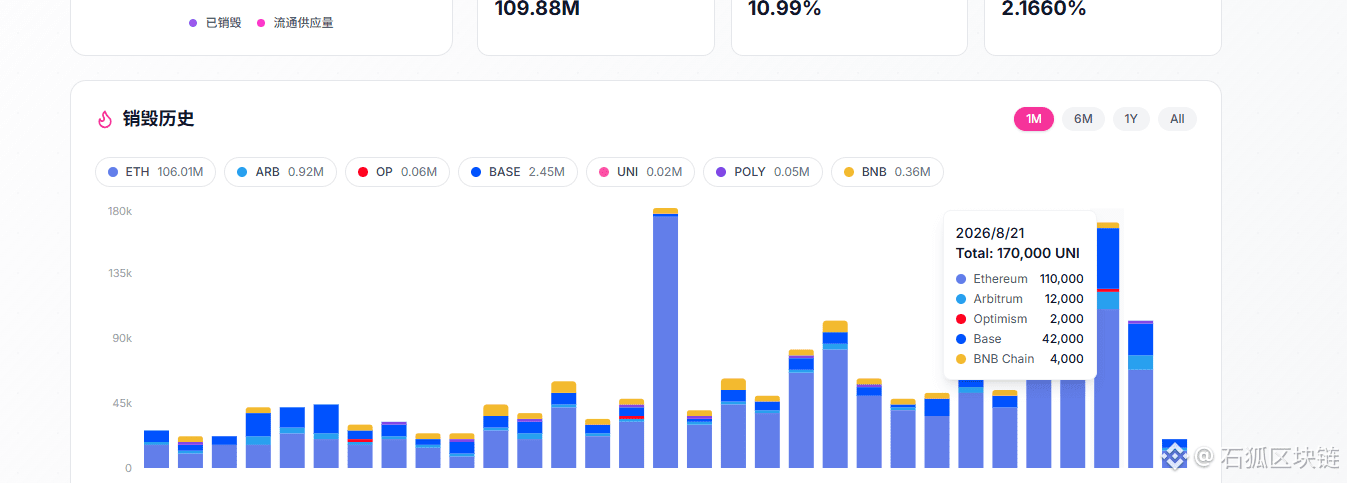The height and width of the screenshot is (483, 1347).
Task: Show the All time range
Action: tap(1177, 119)
